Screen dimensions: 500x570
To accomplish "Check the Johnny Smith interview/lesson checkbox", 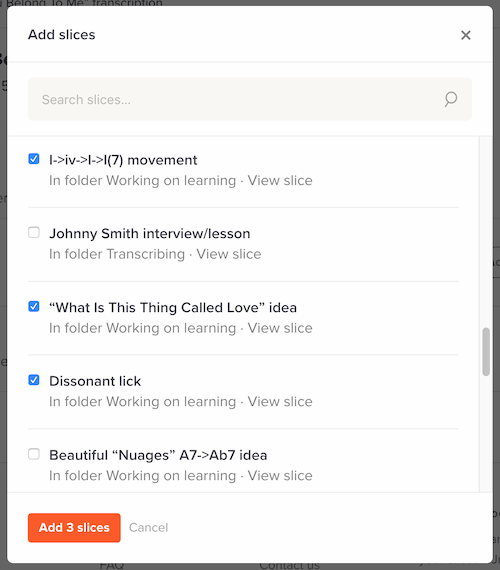I will pos(34,232).
